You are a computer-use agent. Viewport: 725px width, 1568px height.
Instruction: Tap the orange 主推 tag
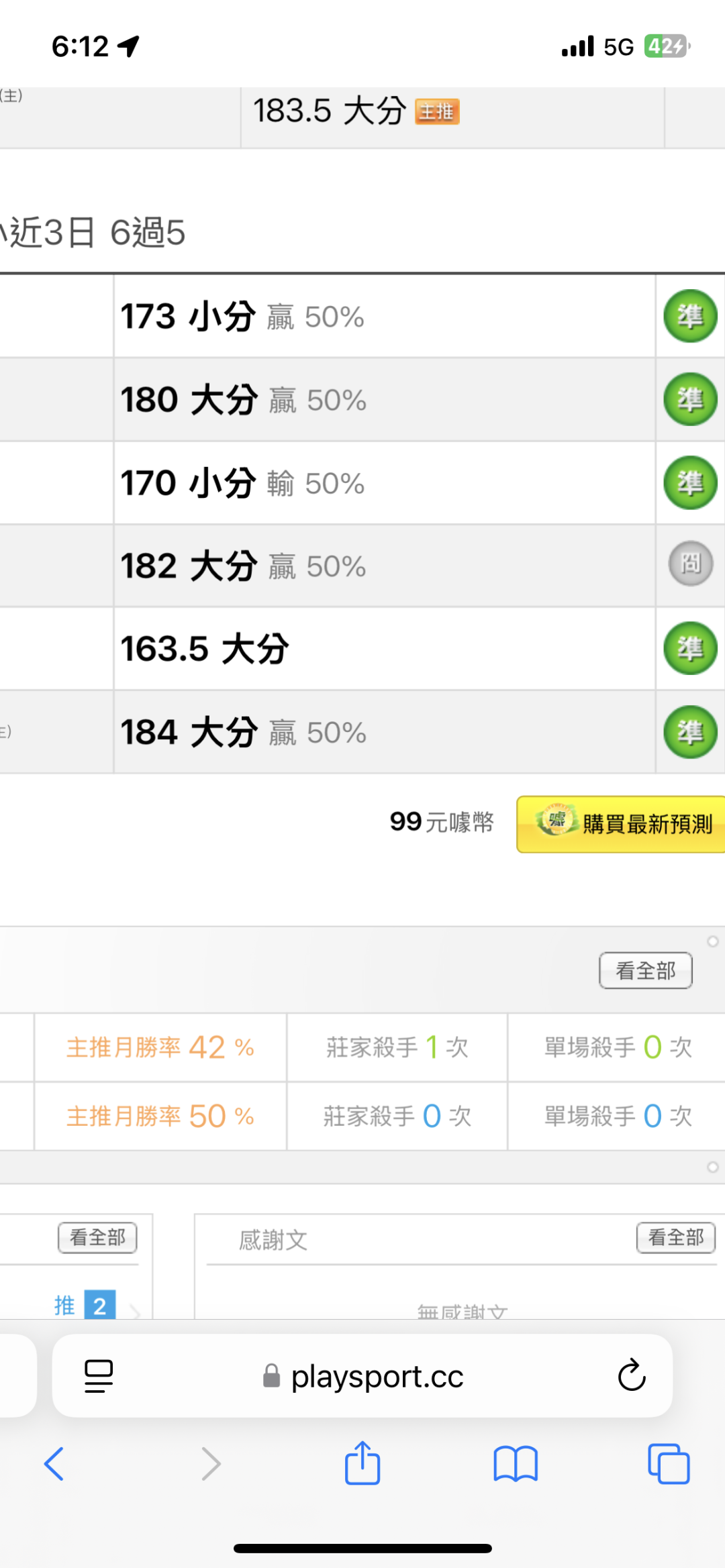tap(437, 111)
